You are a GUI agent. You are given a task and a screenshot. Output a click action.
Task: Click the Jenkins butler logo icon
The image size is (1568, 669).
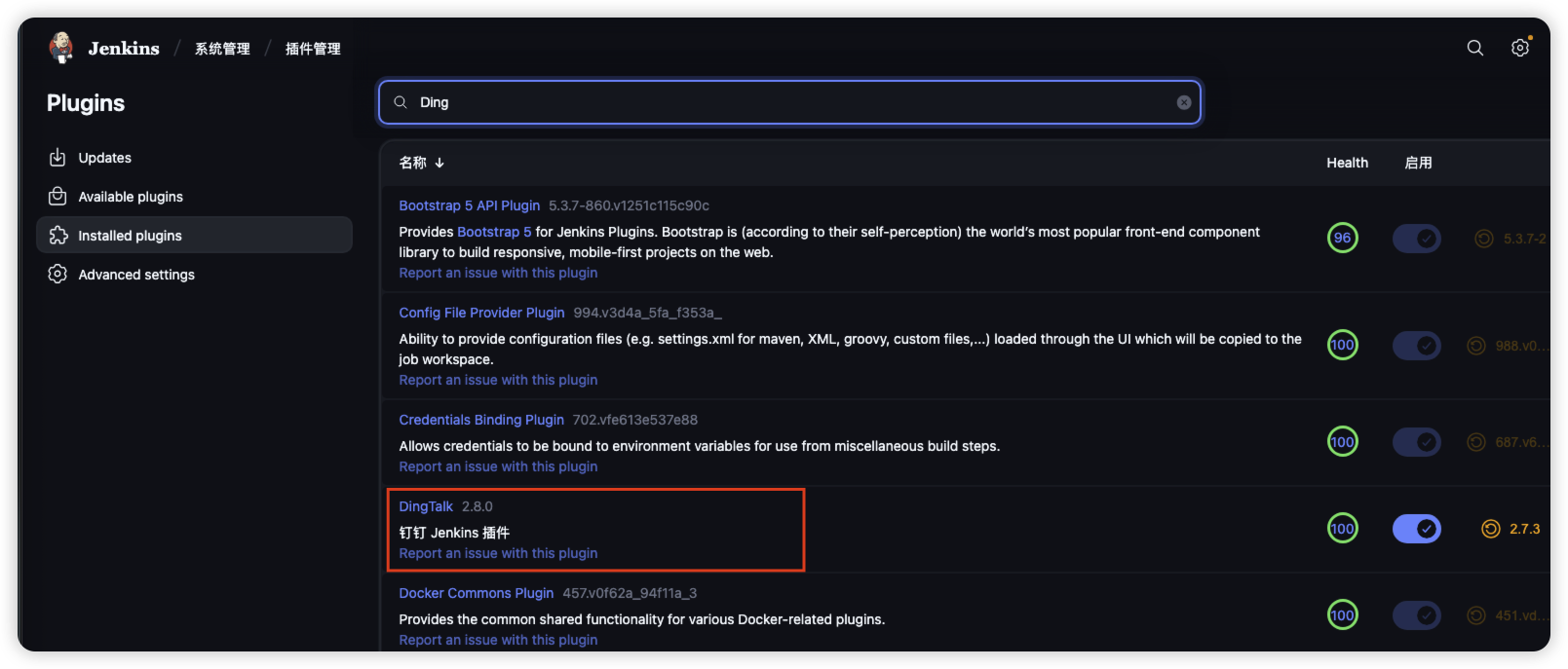61,48
